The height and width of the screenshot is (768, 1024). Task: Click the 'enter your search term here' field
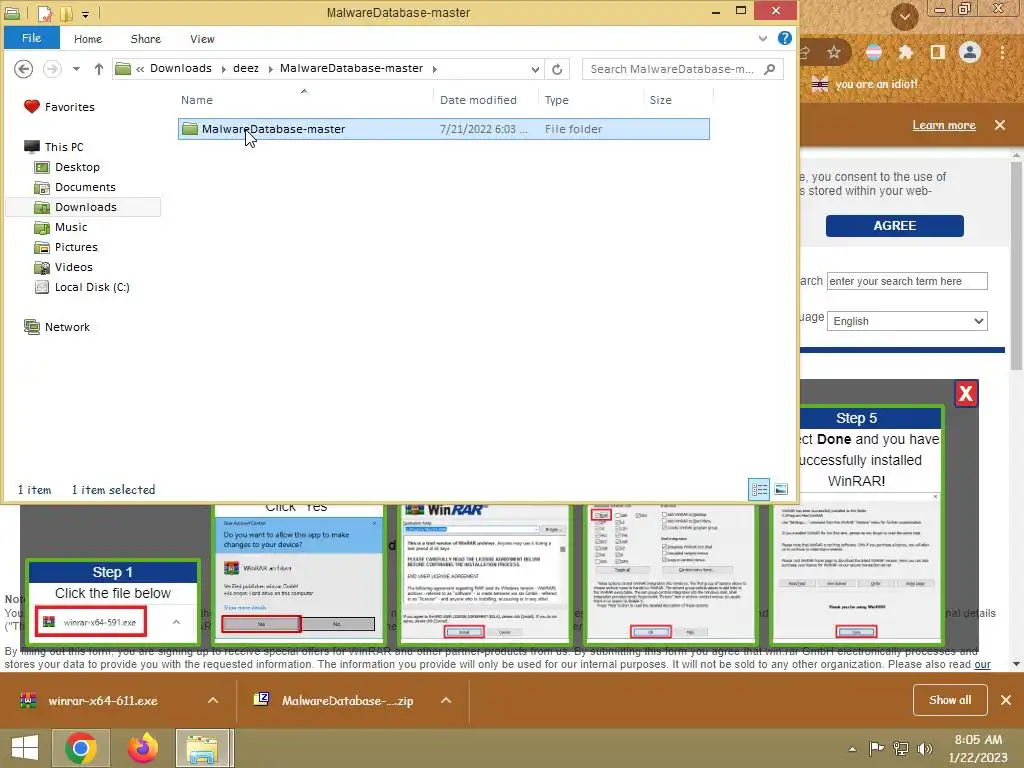(x=907, y=281)
